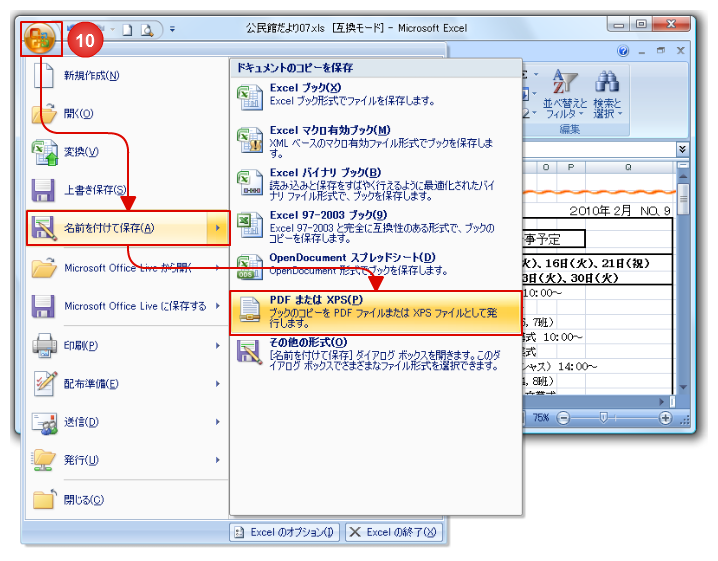Open その他の形式(O) save dialog

(x=375, y=355)
